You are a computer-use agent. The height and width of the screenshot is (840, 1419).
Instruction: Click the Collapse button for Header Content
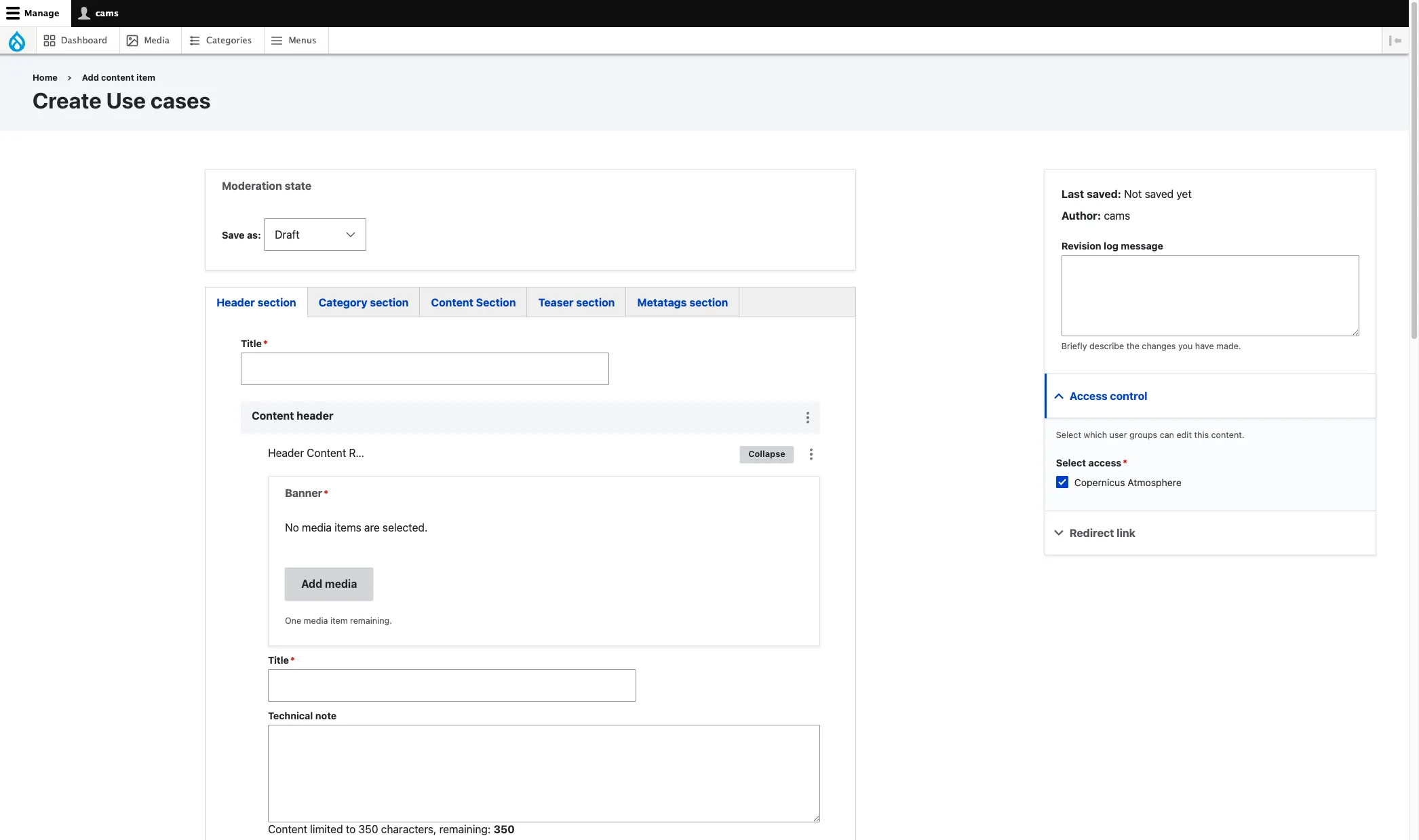point(766,454)
